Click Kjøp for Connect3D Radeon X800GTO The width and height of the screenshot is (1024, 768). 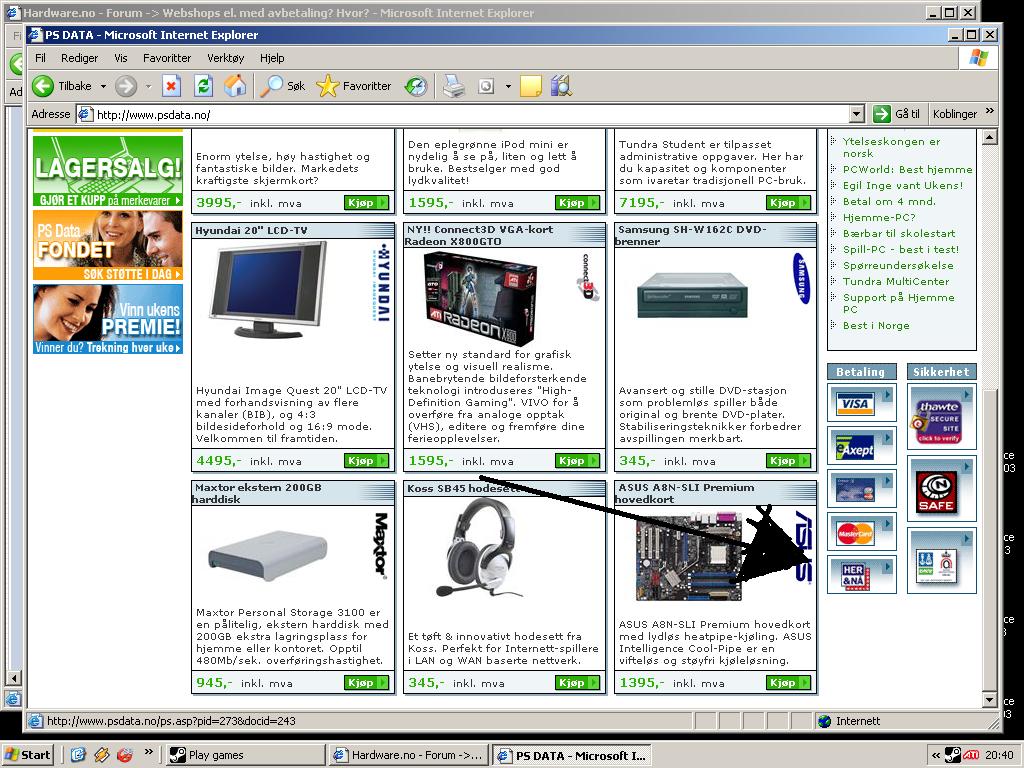point(577,461)
